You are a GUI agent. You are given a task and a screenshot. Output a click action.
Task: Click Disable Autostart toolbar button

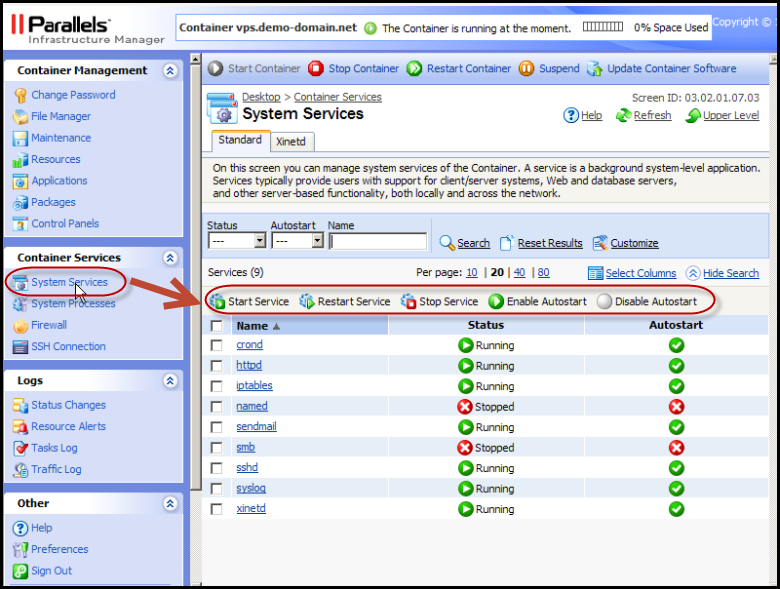(x=647, y=301)
